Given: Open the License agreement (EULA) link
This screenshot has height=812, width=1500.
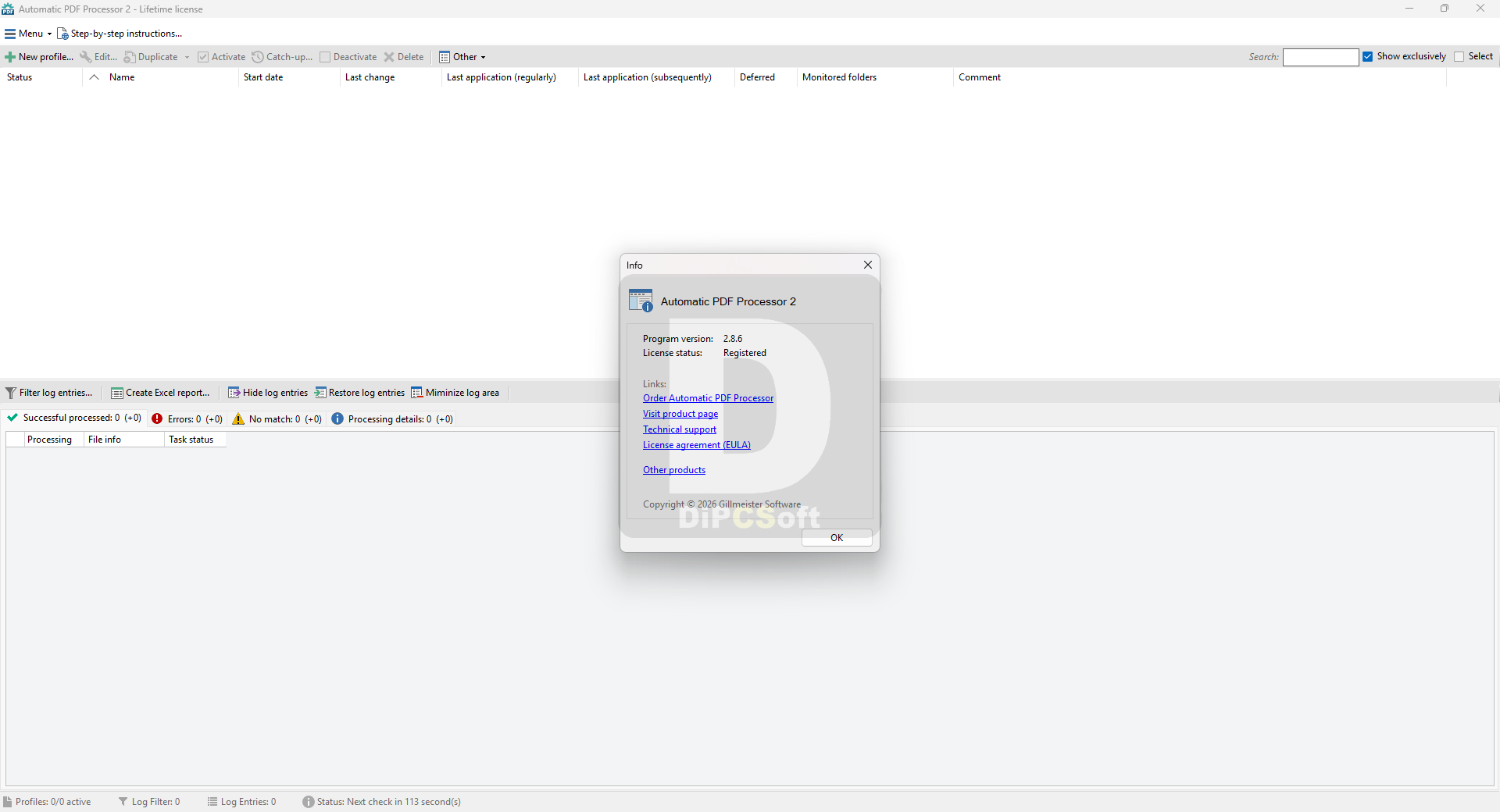Looking at the screenshot, I should pyautogui.click(x=697, y=445).
